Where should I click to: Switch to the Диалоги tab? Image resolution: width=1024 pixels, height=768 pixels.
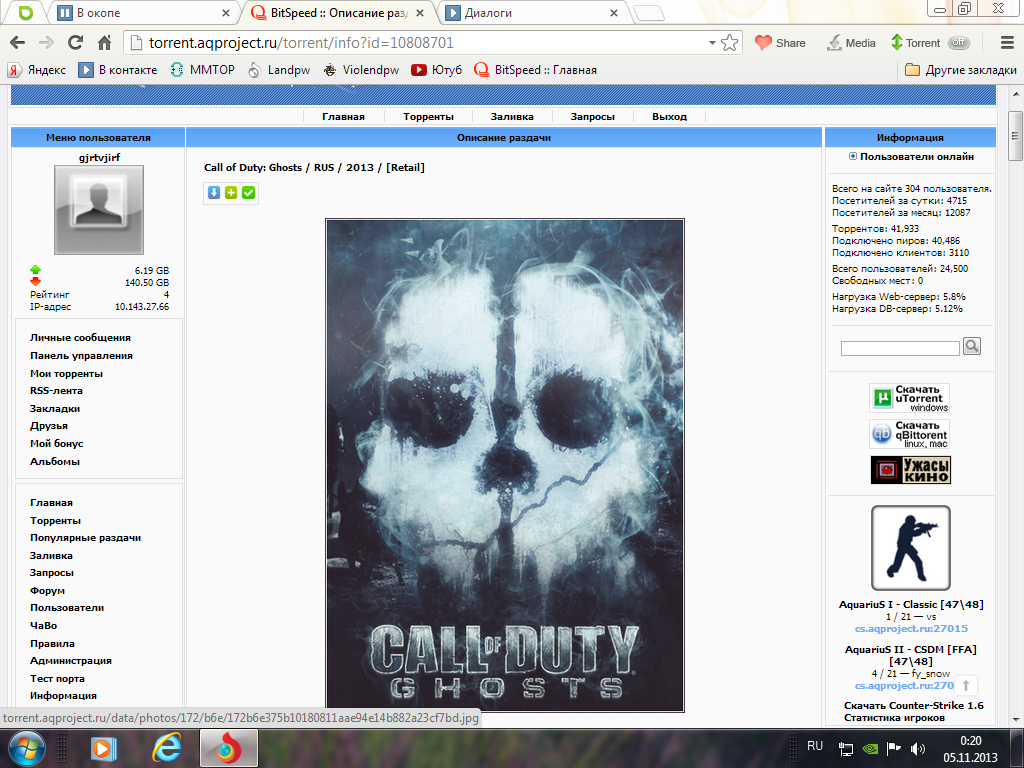pos(532,12)
